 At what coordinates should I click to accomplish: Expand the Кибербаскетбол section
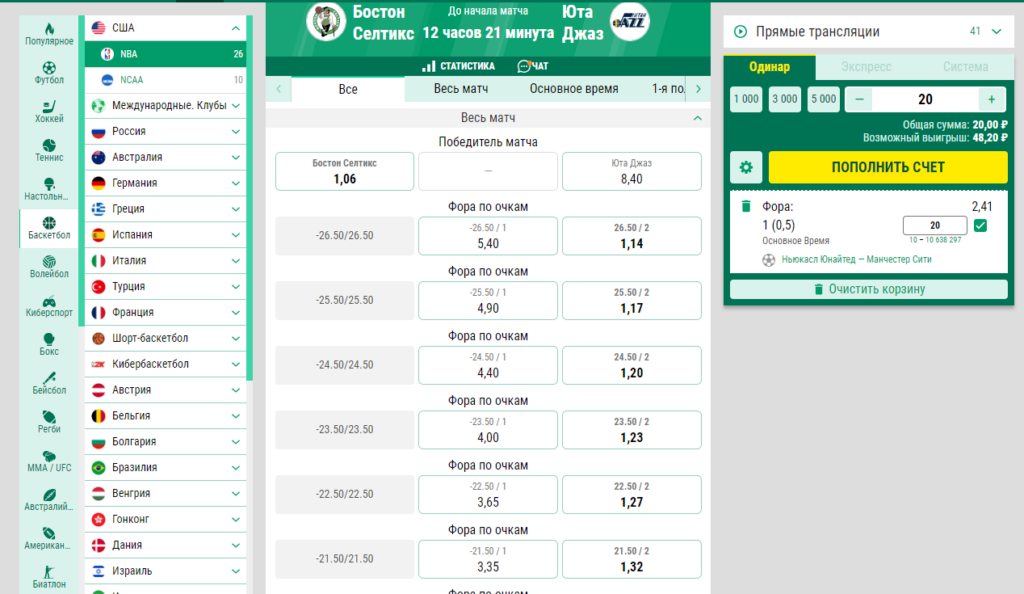236,364
